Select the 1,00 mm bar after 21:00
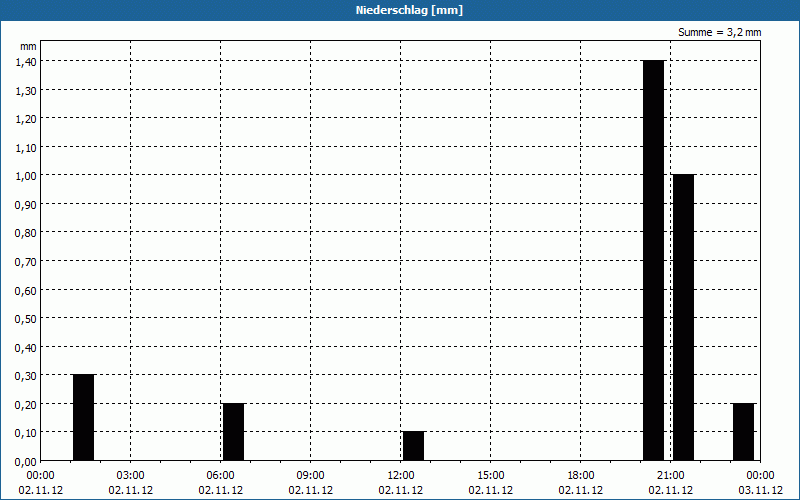800x500 pixels. pyautogui.click(x=683, y=317)
